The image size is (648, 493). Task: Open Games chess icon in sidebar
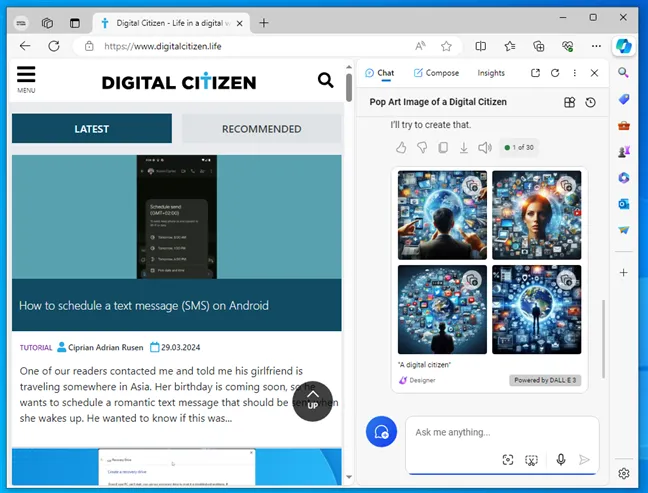point(623,152)
